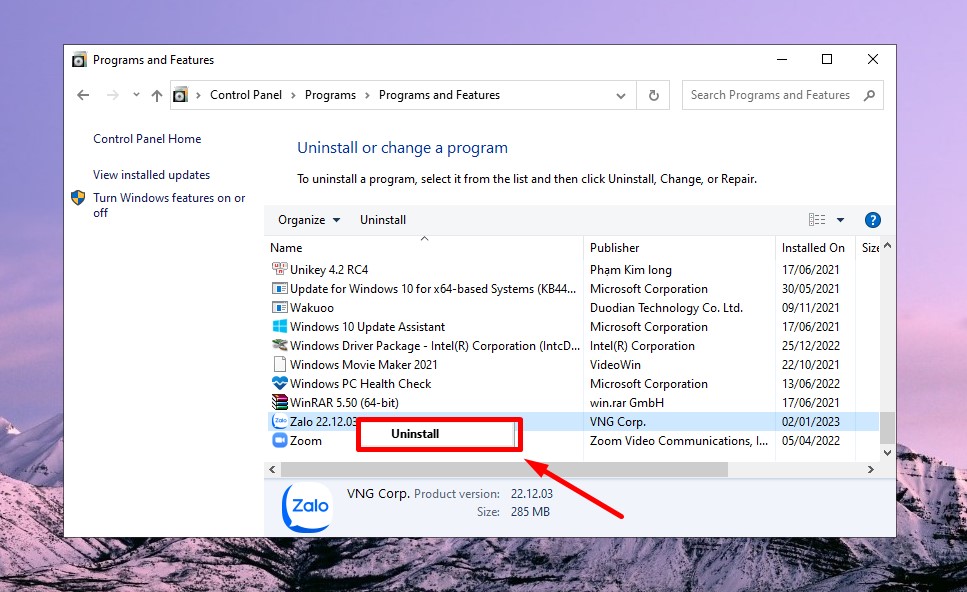Click the vertical scrollbar up arrow
Screen dimensions: 967x592
pyautogui.click(x=887, y=245)
